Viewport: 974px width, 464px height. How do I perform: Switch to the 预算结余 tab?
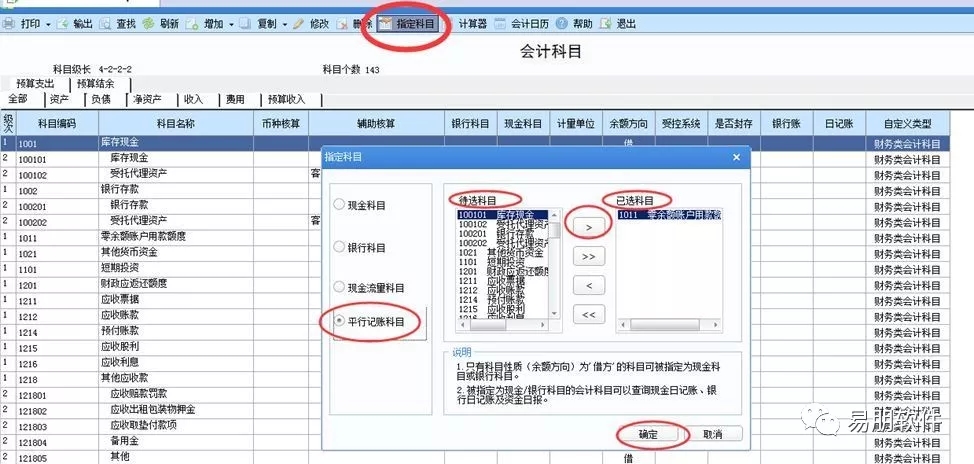coord(95,84)
